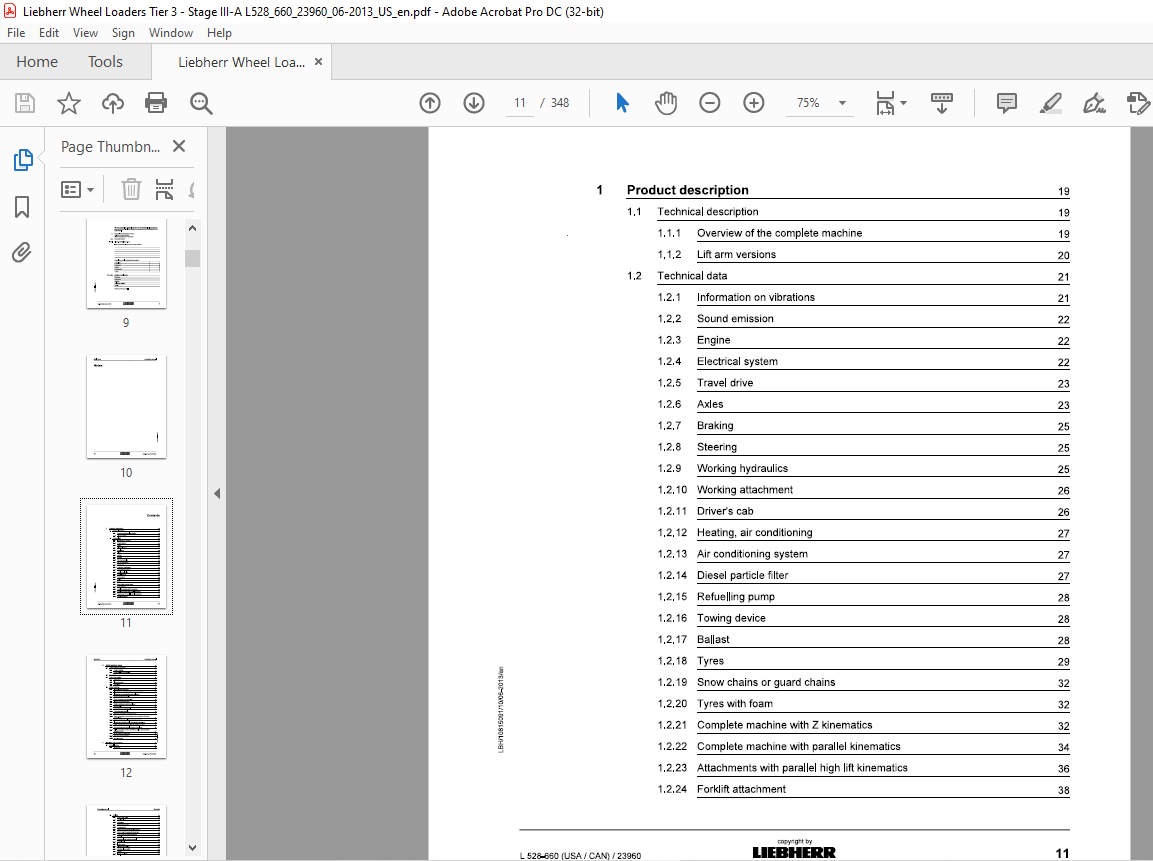Open the File menu
Image resolution: width=1153 pixels, height=861 pixels.
(16, 33)
